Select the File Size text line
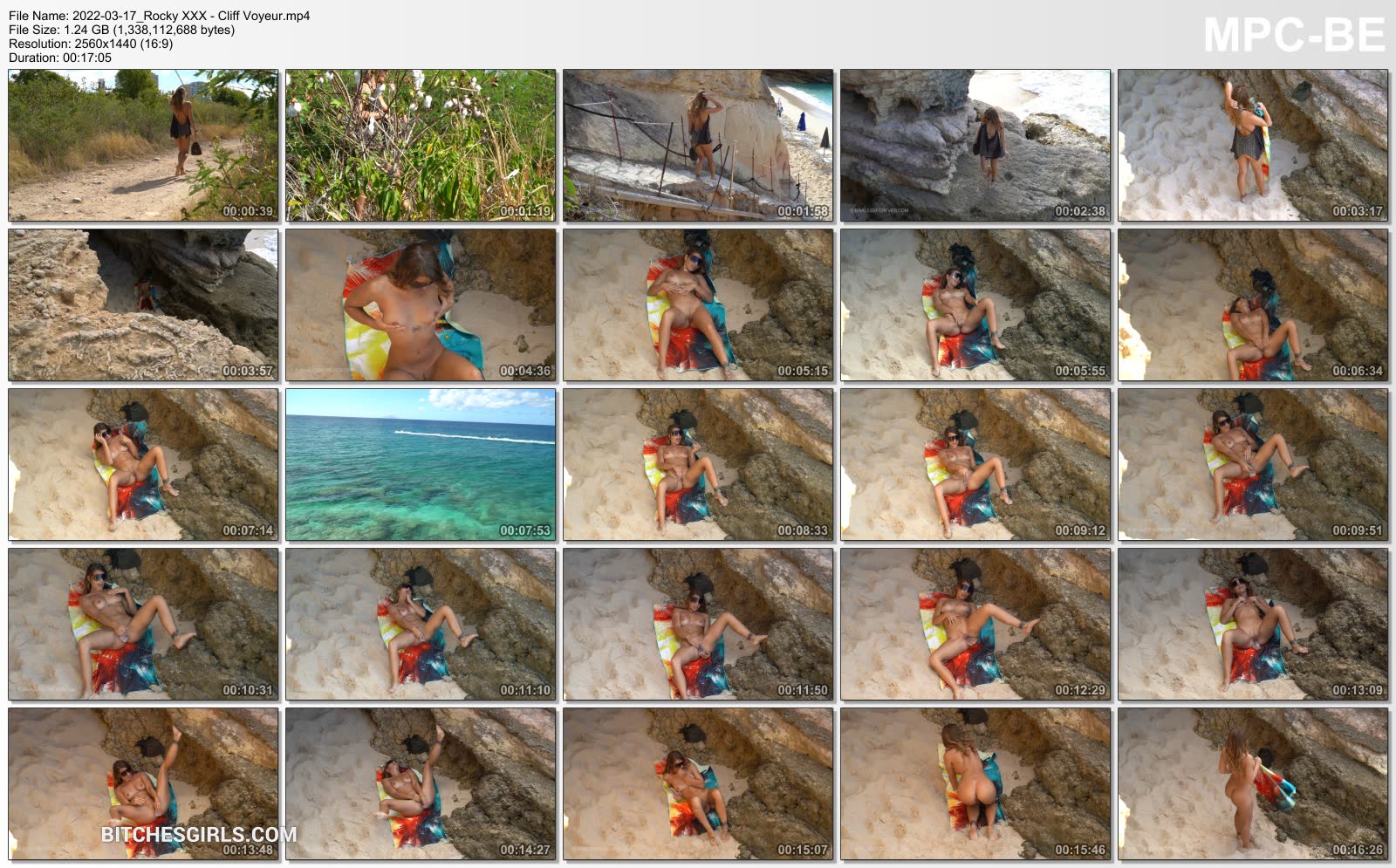The height and width of the screenshot is (868, 1396). click(x=121, y=30)
